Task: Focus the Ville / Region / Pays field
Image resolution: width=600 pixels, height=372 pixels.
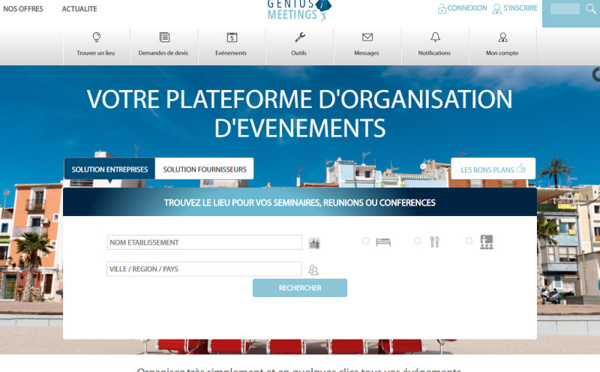Action: tap(204, 269)
